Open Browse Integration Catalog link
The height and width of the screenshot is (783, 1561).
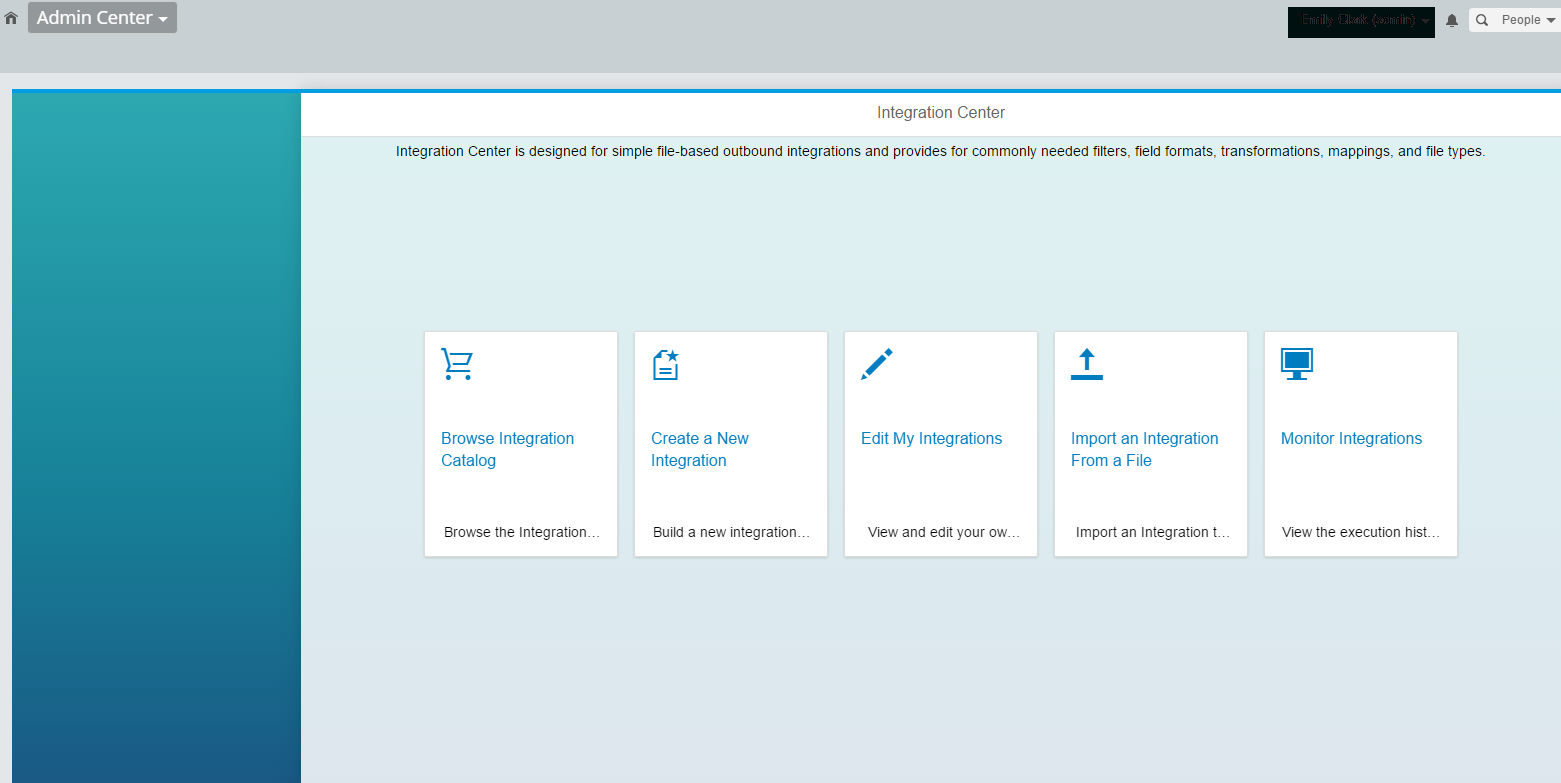[508, 449]
